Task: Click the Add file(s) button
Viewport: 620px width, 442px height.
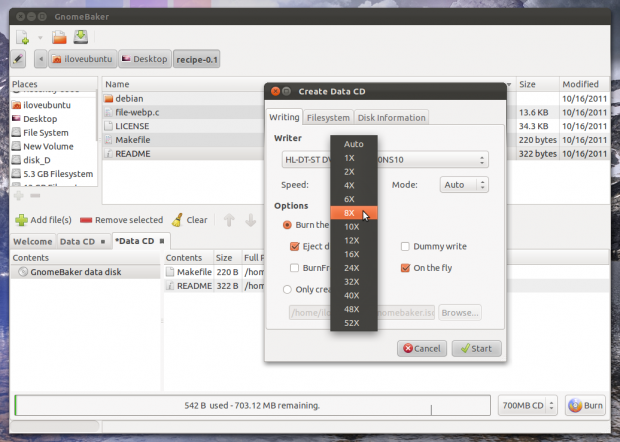Action: click(43, 220)
